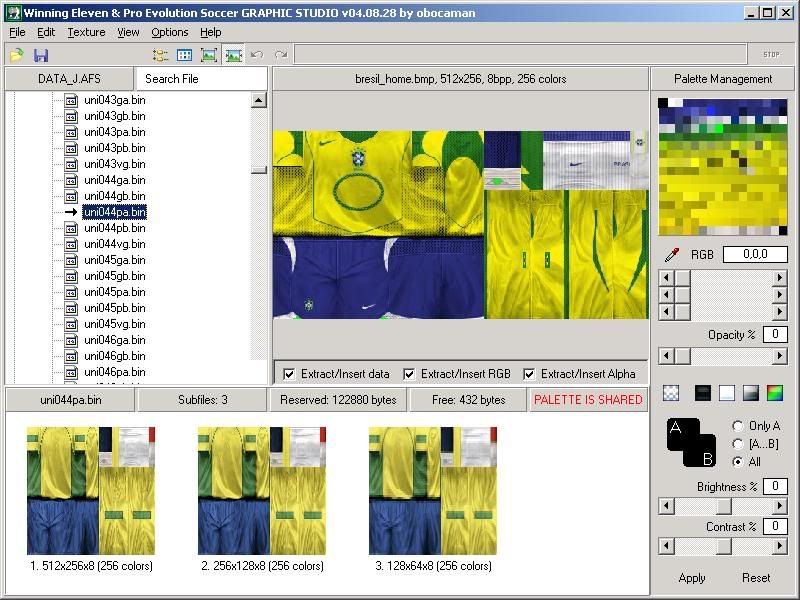The width and height of the screenshot is (800, 600).
Task: Switch to the Search File tab
Action: 201,79
